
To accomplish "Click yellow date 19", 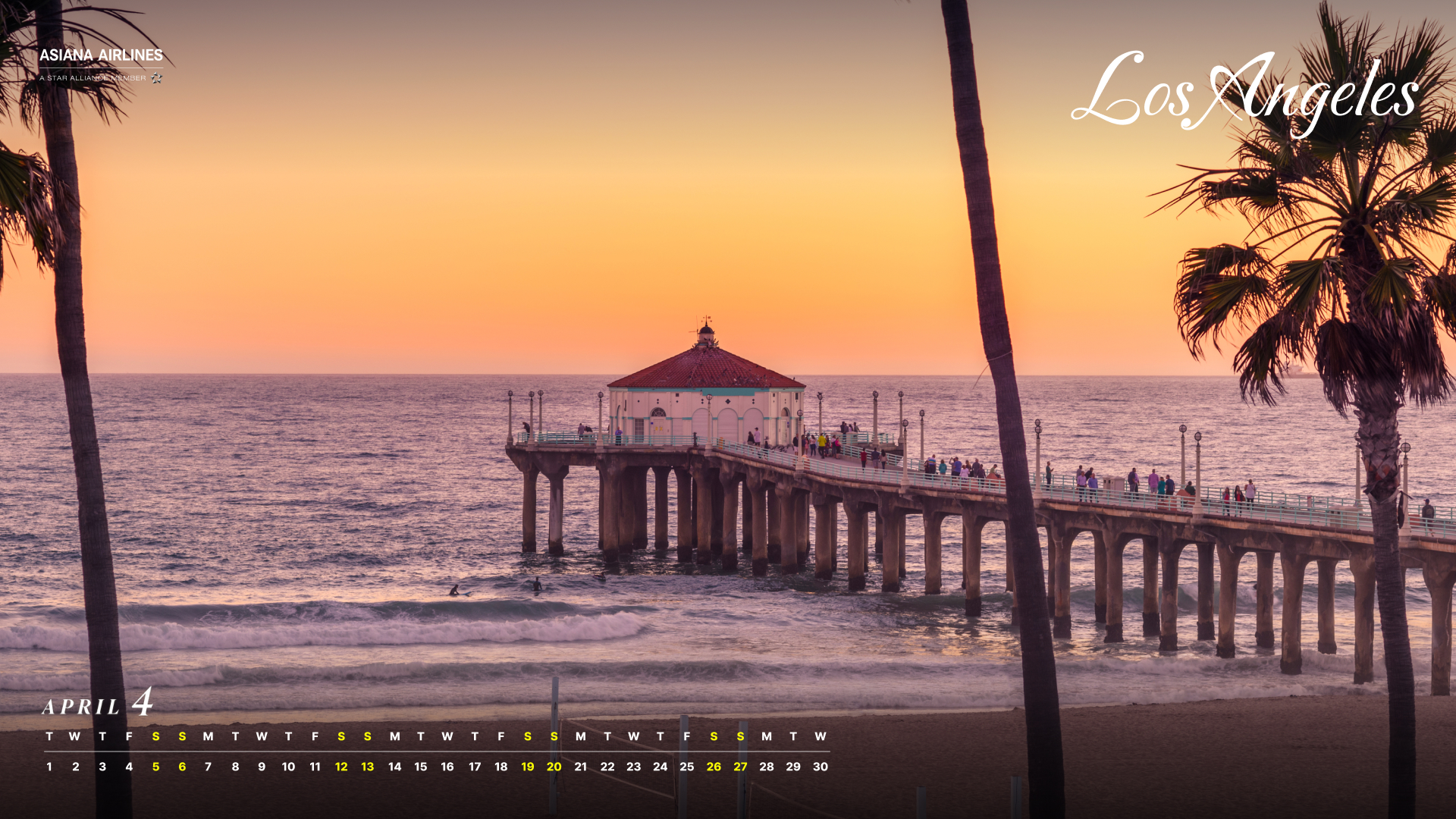I will pos(528,767).
